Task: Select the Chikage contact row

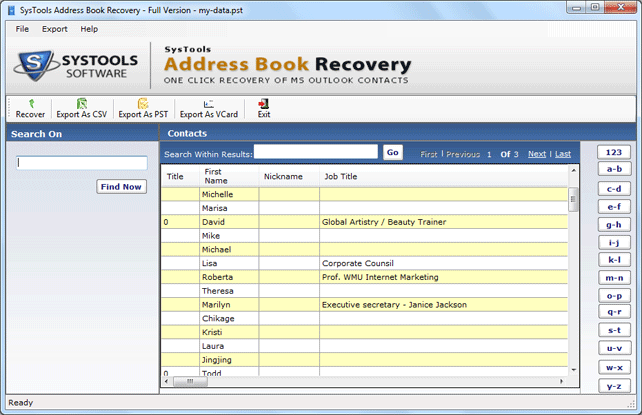Action: 364,318
